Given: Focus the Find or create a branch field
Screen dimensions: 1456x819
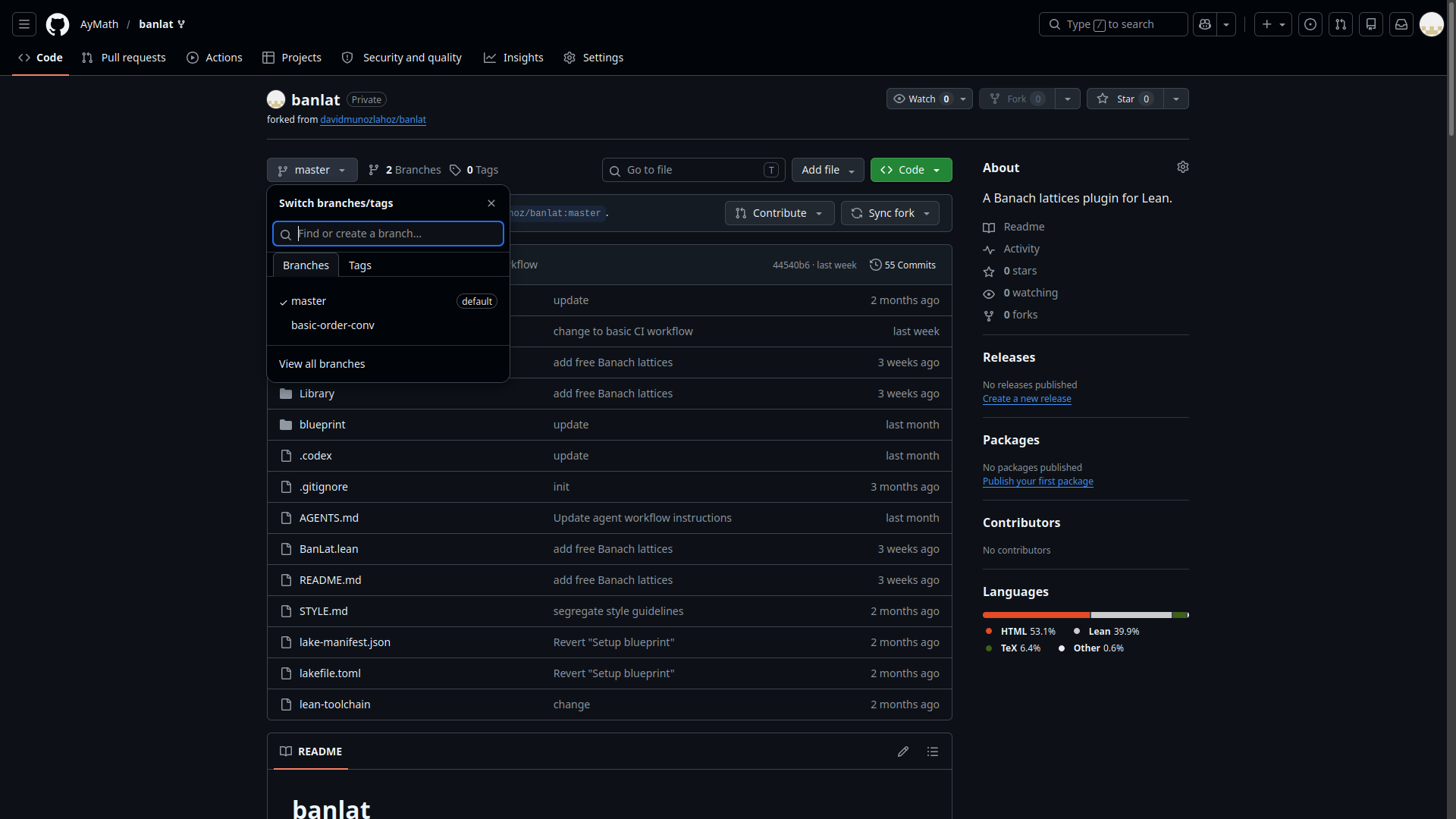Looking at the screenshot, I should pyautogui.click(x=388, y=234).
